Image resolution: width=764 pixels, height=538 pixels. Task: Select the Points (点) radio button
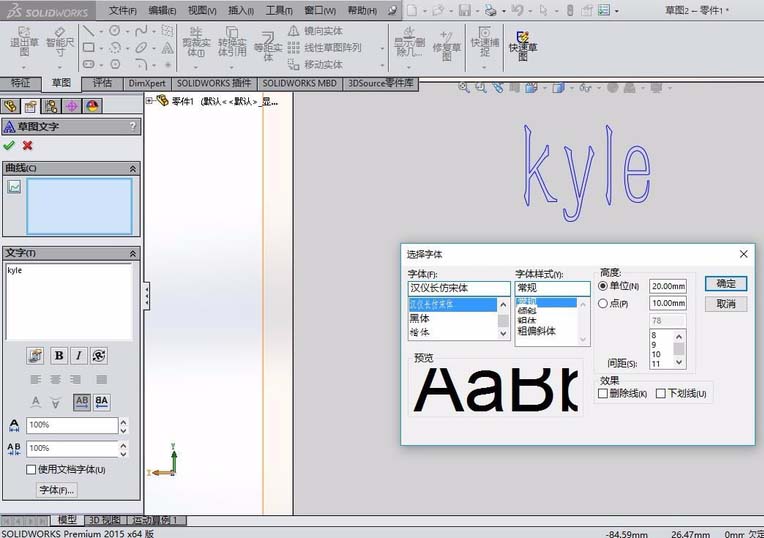click(603, 303)
